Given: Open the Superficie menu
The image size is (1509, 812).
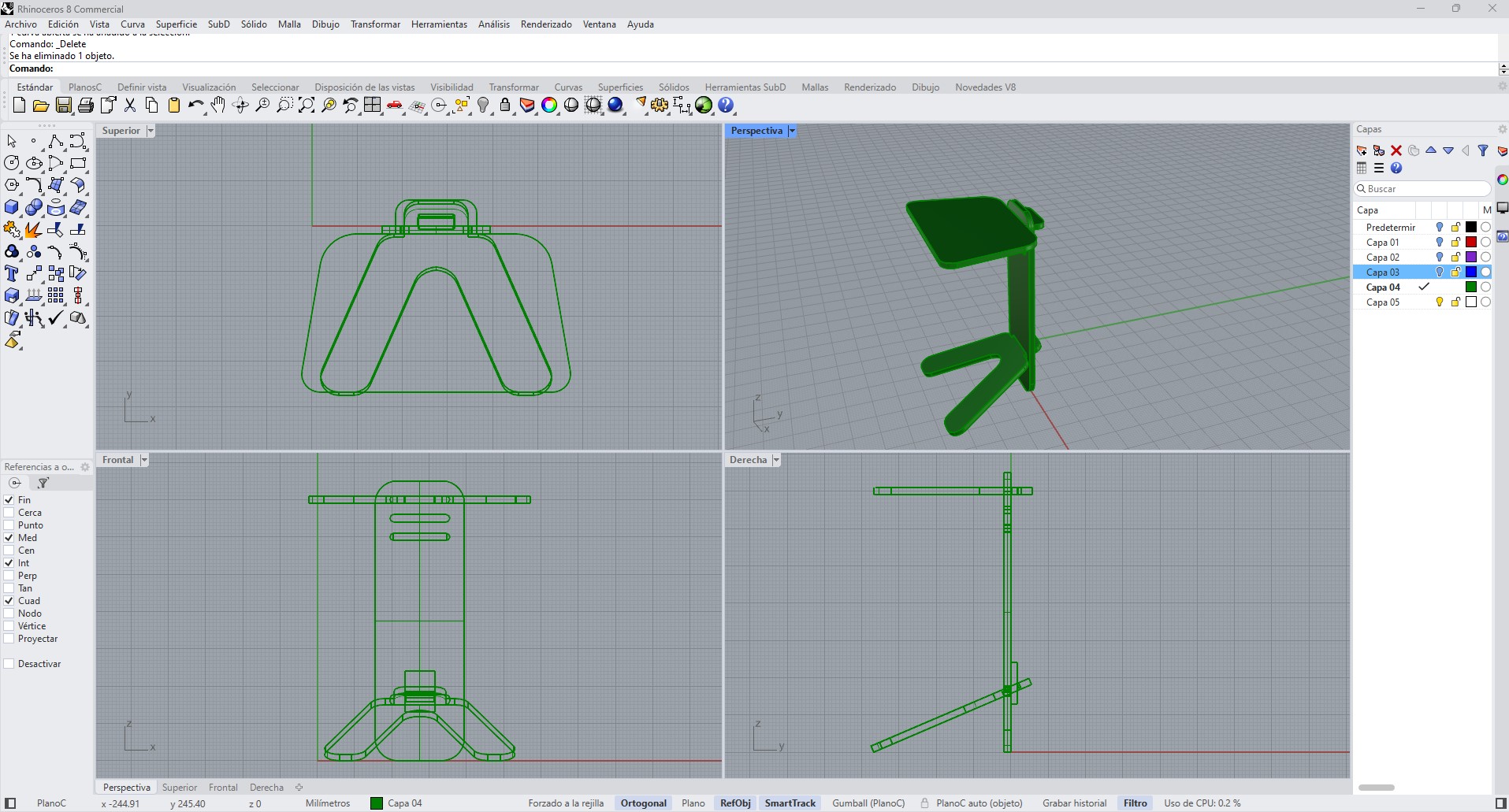Looking at the screenshot, I should (x=176, y=24).
